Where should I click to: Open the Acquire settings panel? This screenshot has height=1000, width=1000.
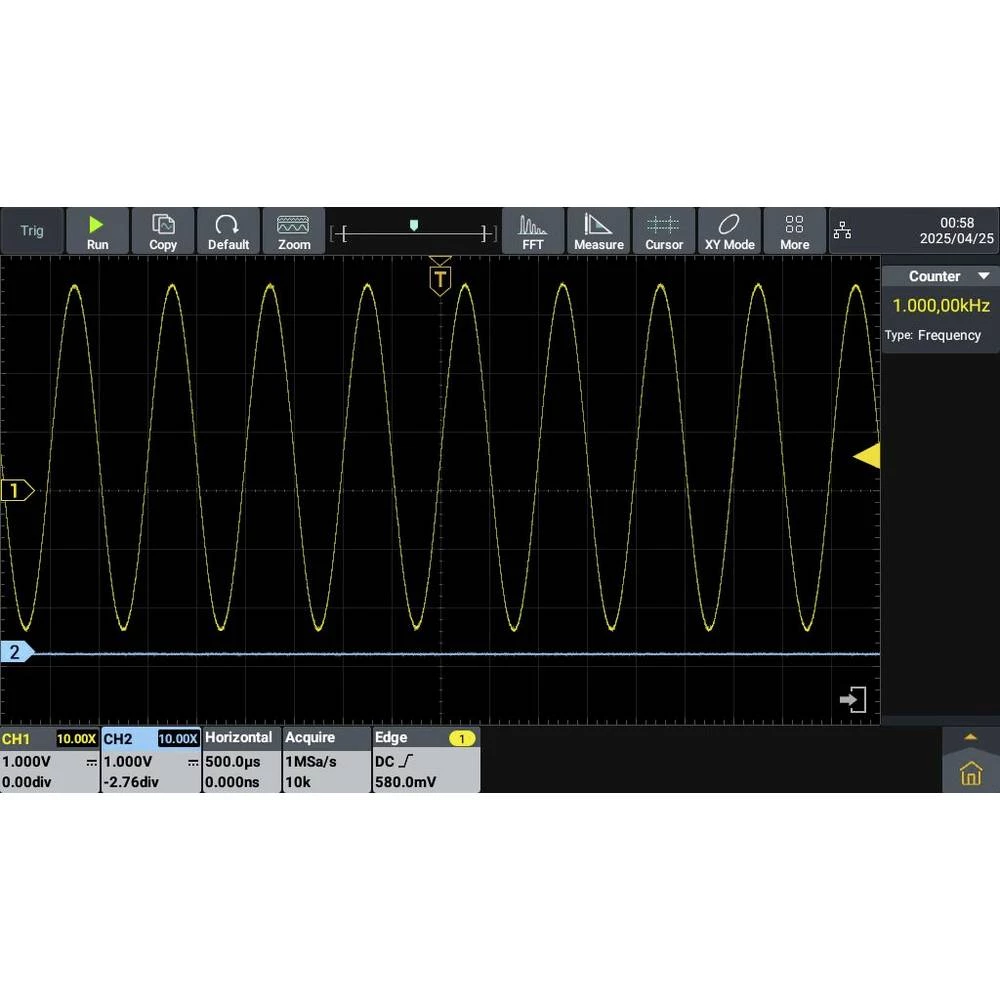click(x=325, y=760)
